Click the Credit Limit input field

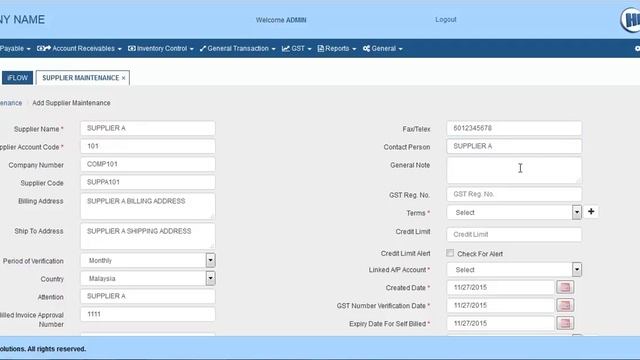coord(514,234)
